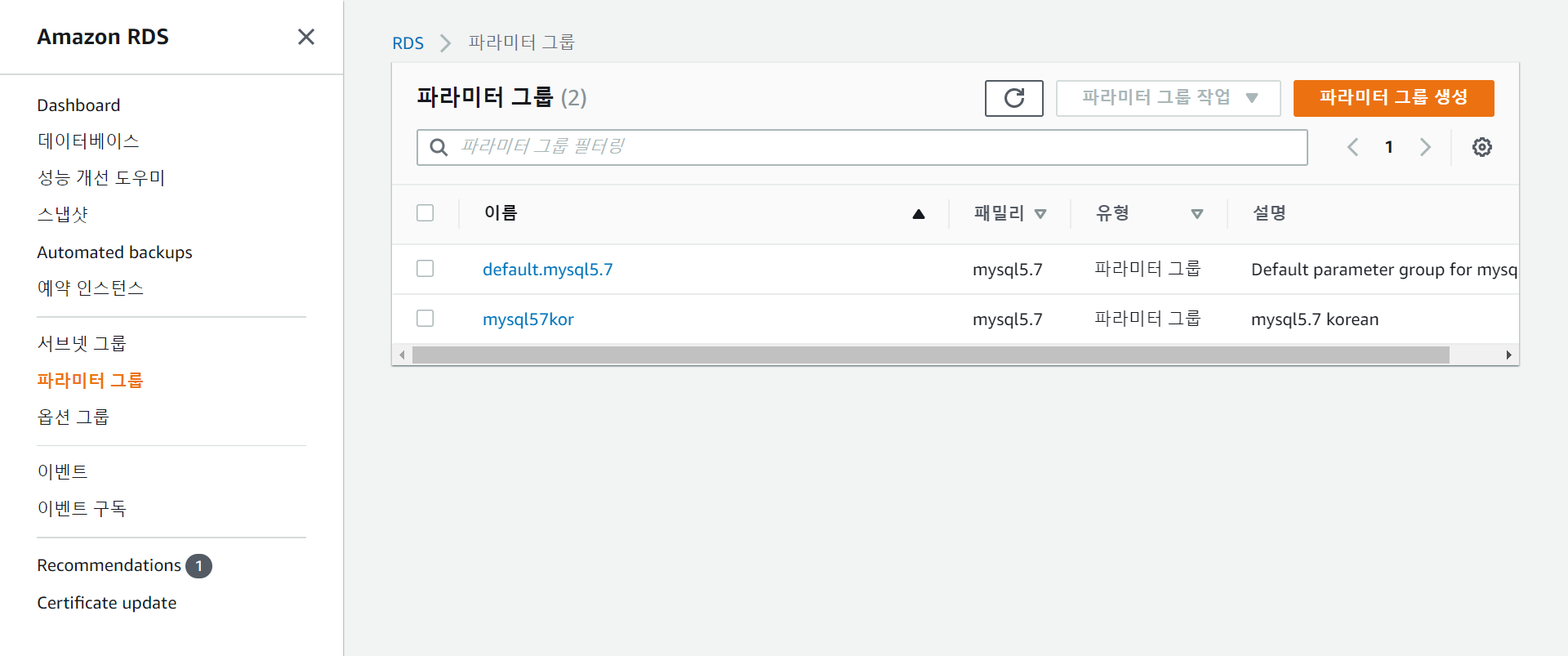The width and height of the screenshot is (1568, 656).
Task: Open 데이터베이스 in sidebar
Action: click(x=88, y=141)
